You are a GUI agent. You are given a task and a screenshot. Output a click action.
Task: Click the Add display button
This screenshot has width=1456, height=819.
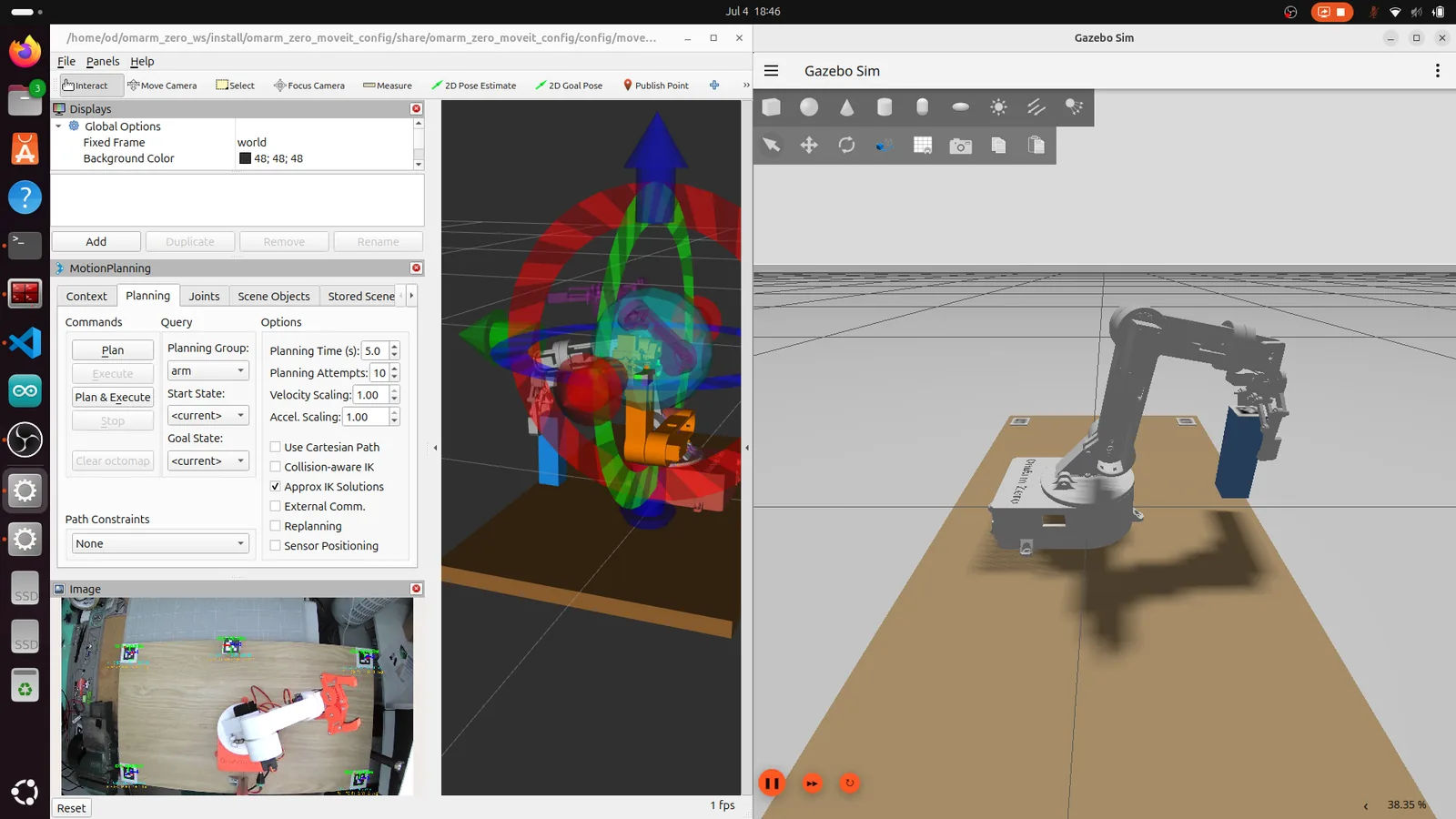tap(96, 241)
